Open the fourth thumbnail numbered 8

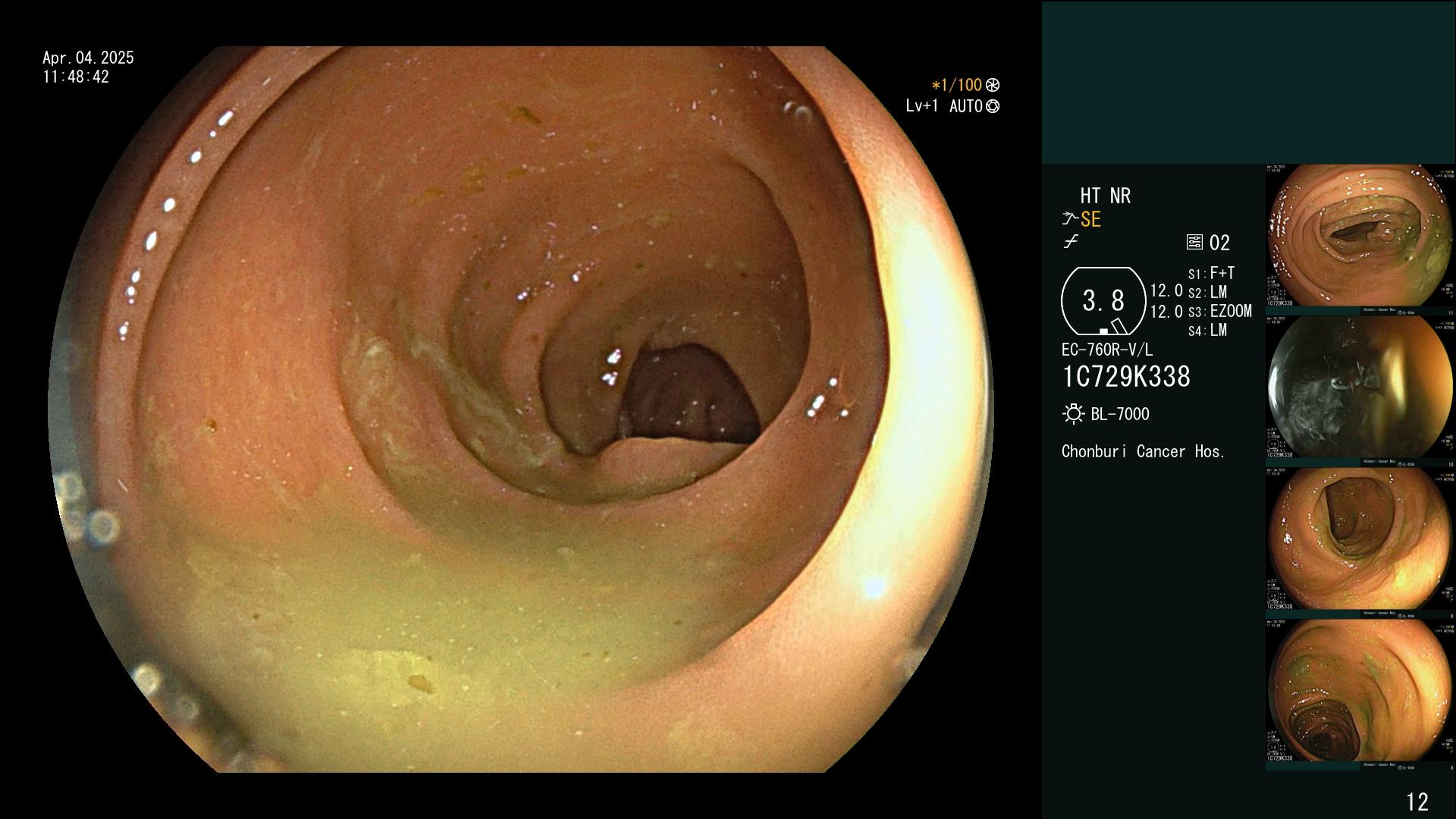1360,694
